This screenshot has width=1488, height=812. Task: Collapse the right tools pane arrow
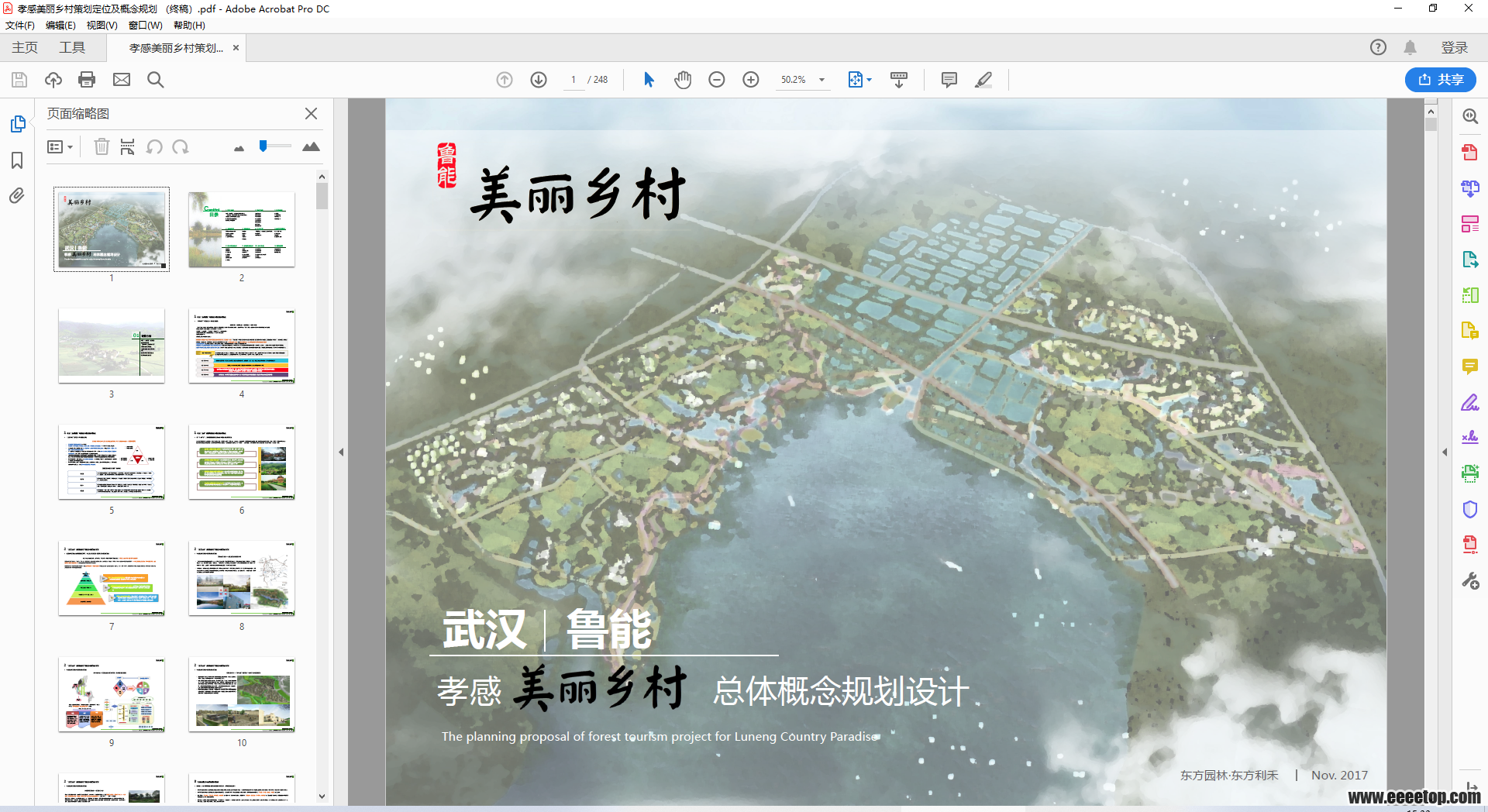[1445, 452]
